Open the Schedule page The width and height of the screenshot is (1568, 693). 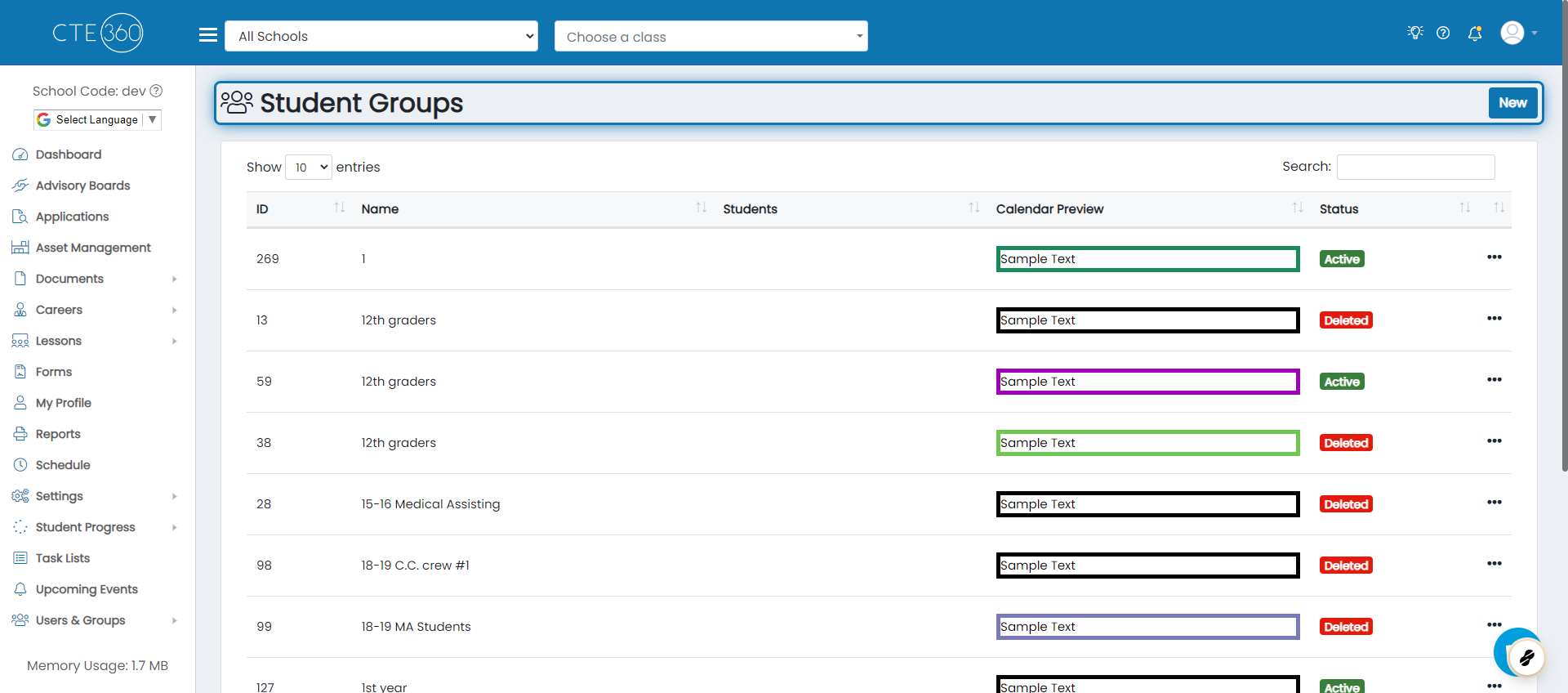click(63, 465)
